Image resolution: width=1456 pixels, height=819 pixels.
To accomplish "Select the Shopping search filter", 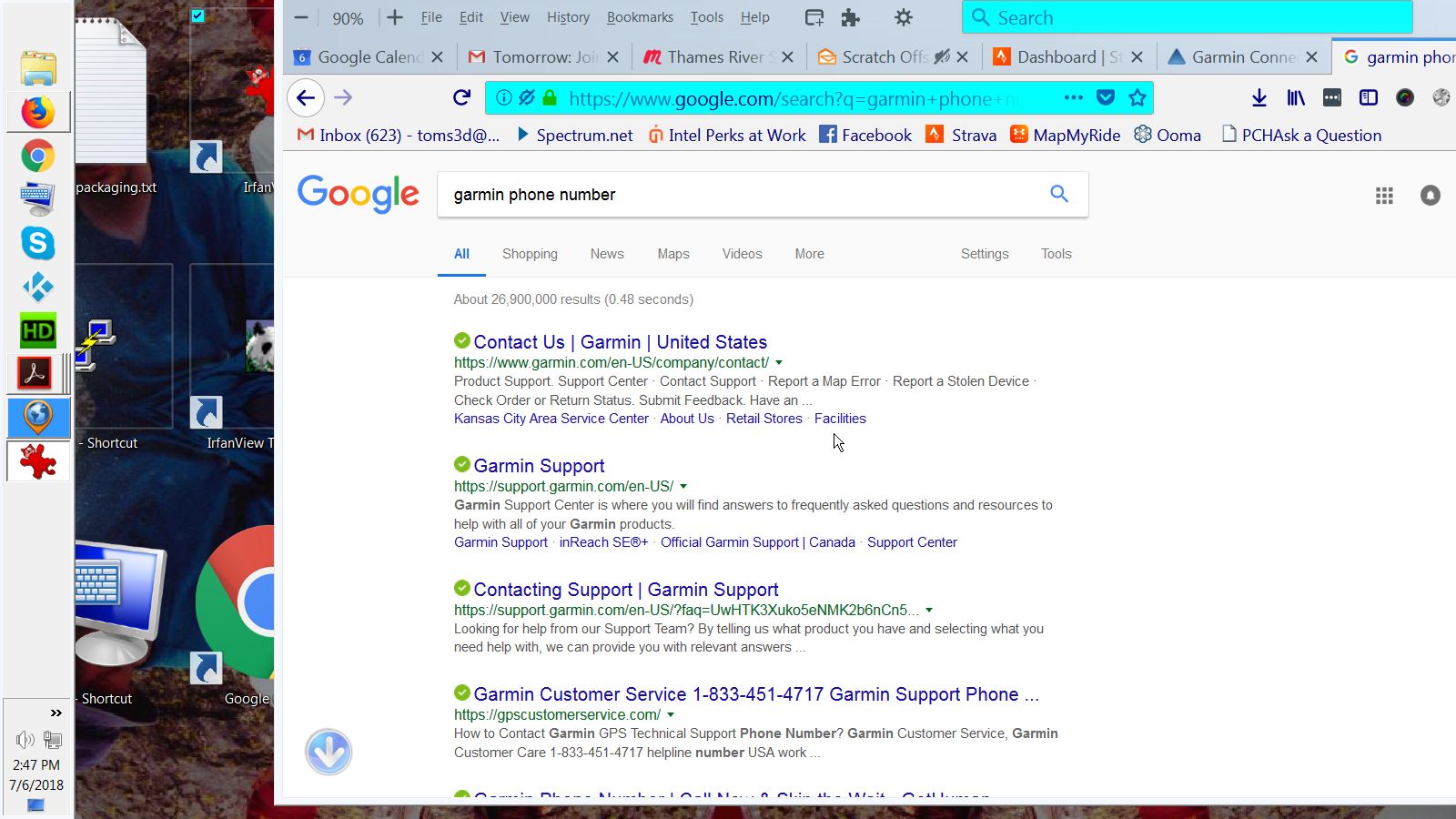I will [x=530, y=254].
